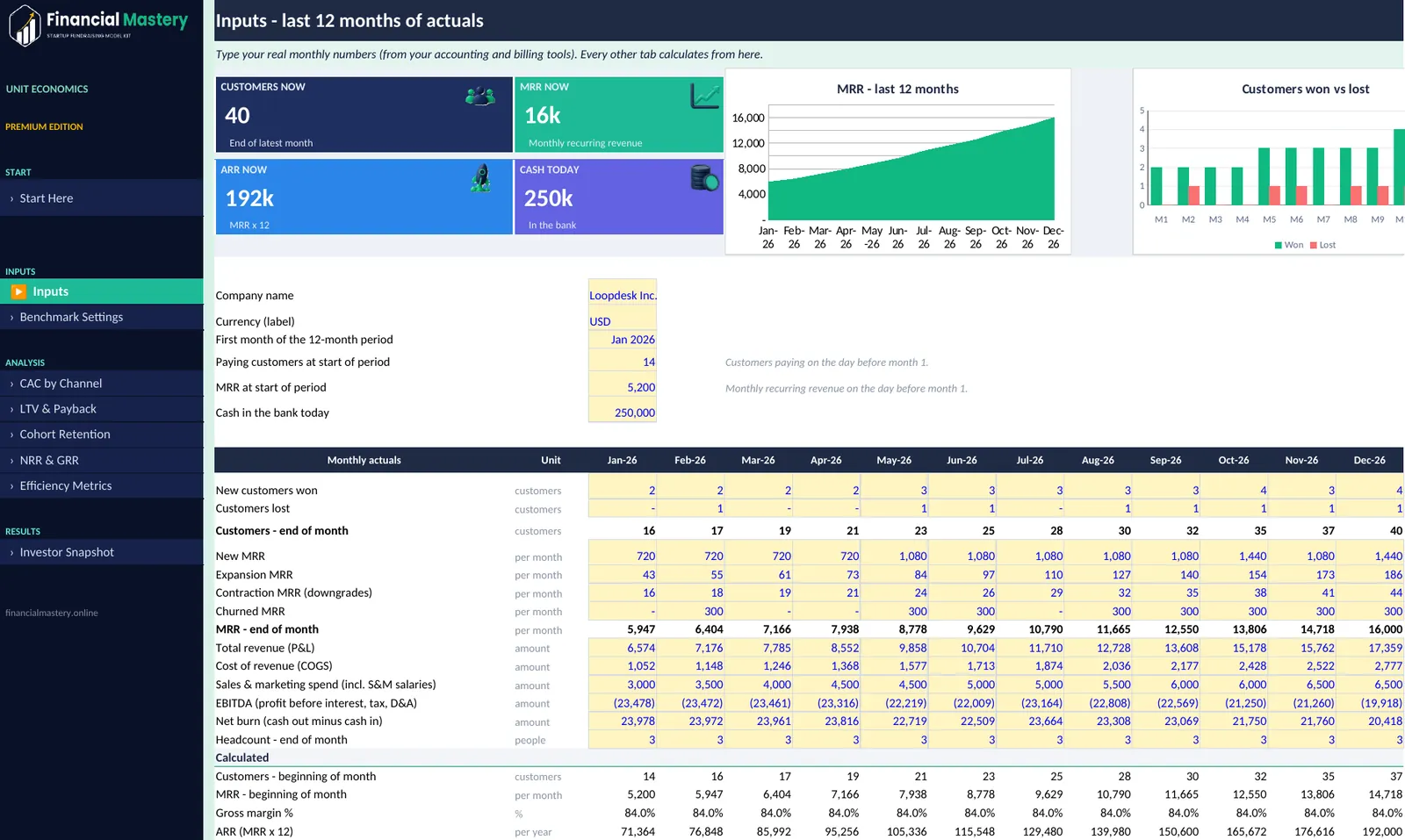
Task: Open the Start Here sheet
Action: click(x=102, y=198)
